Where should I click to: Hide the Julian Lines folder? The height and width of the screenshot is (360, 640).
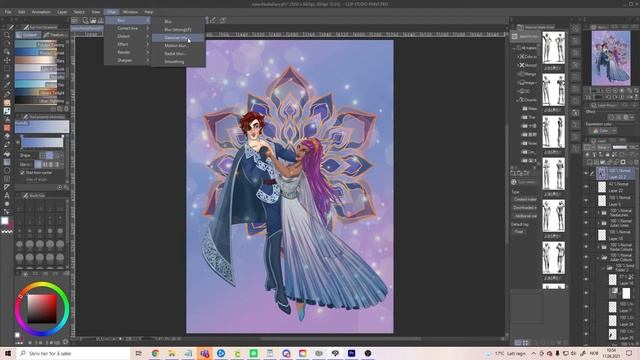pos(586,223)
